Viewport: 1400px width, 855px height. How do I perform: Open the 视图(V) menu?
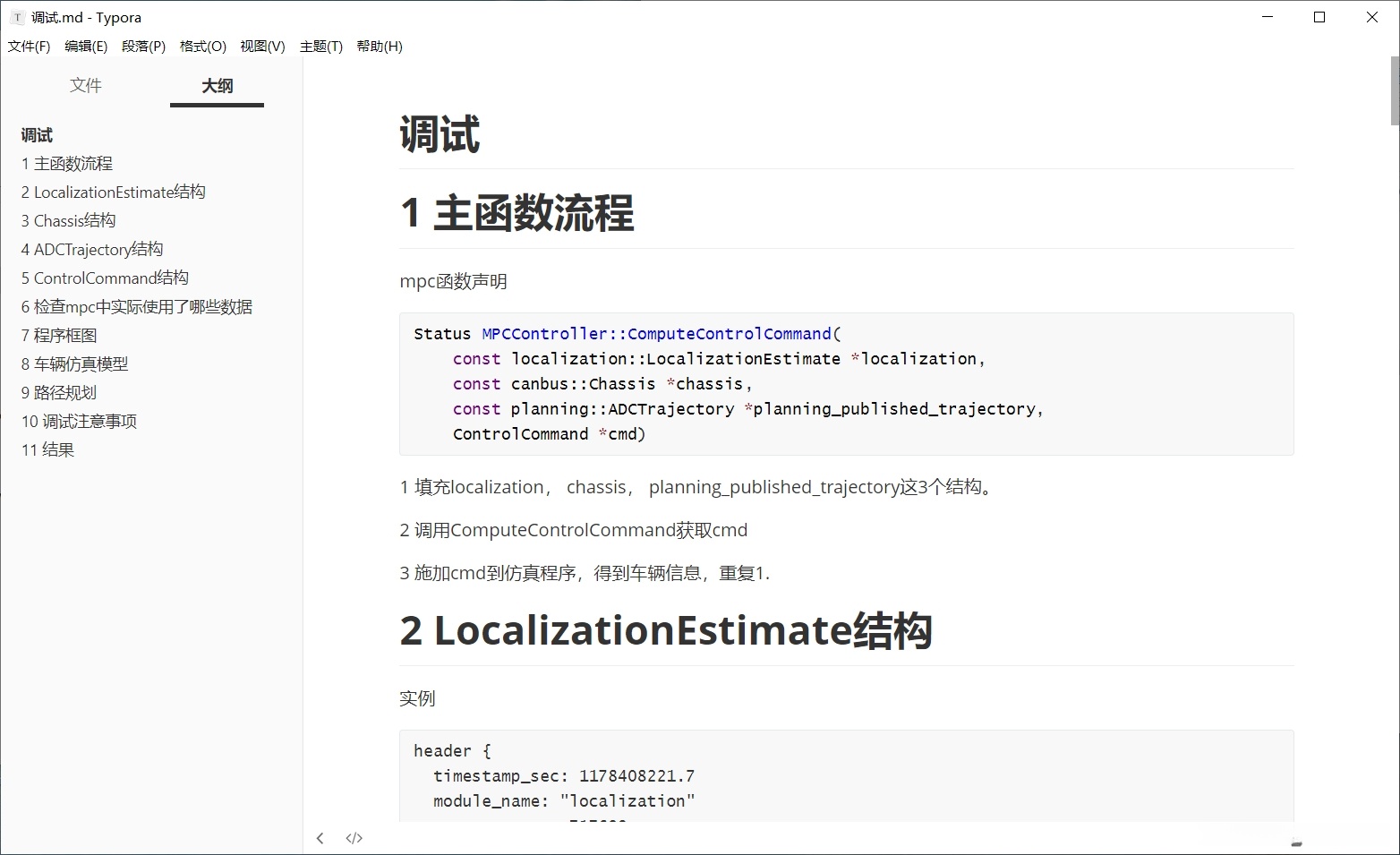tap(261, 47)
